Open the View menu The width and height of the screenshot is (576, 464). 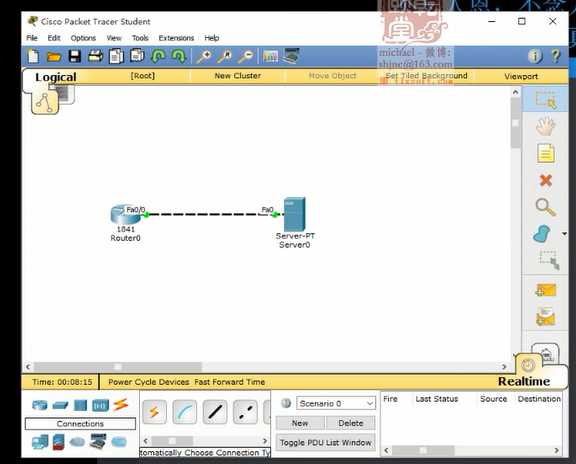click(114, 38)
